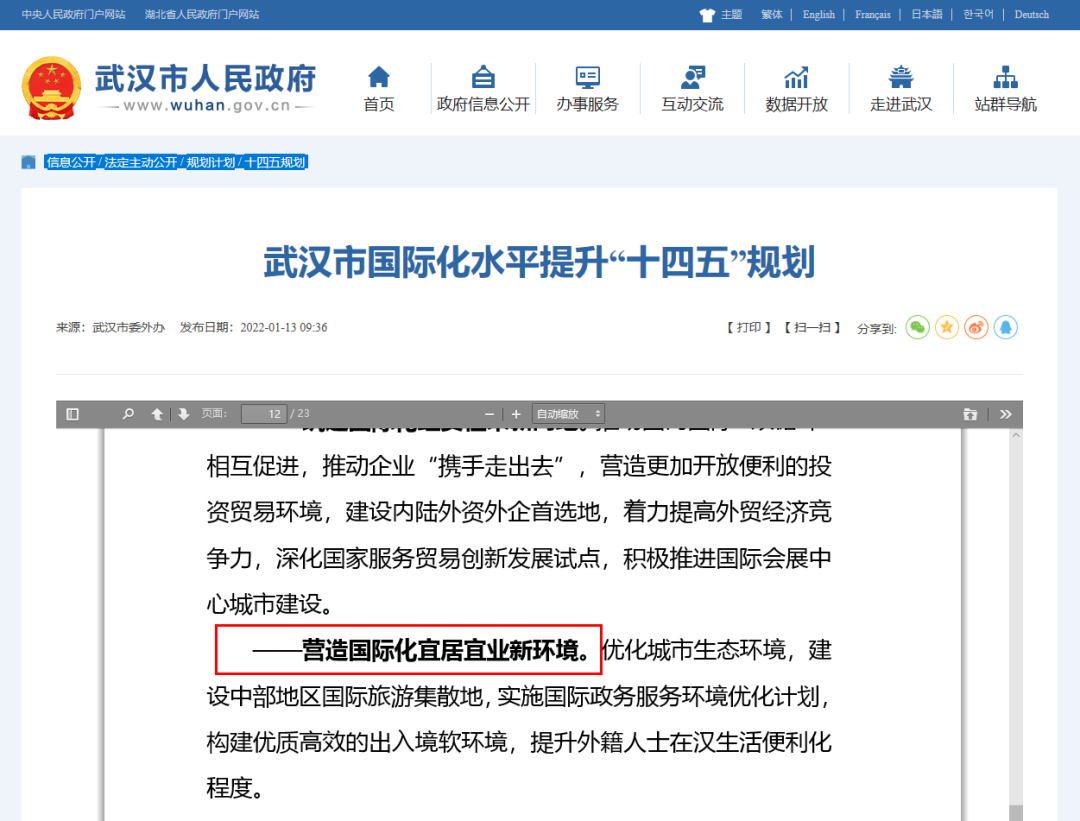The height and width of the screenshot is (821, 1080).
Task: Zoom out the PDF document
Action: [x=489, y=414]
